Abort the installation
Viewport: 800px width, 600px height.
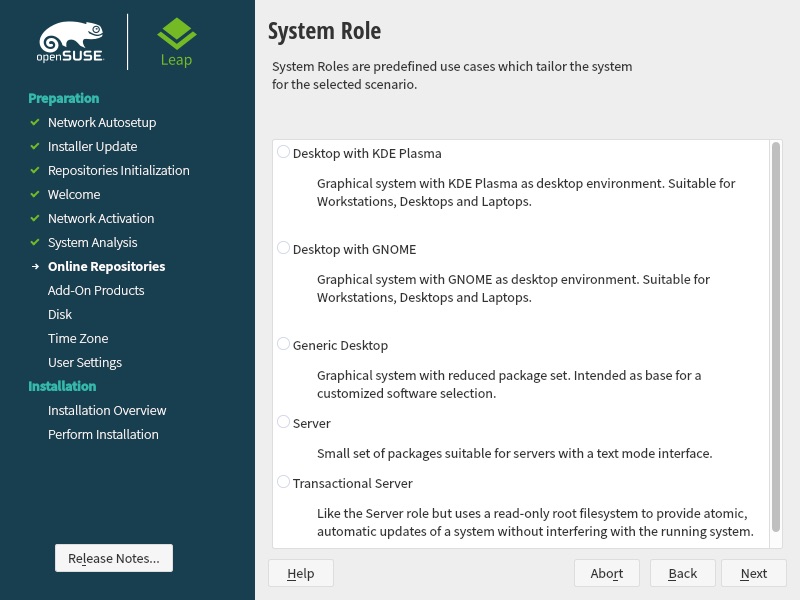pyautogui.click(x=607, y=573)
